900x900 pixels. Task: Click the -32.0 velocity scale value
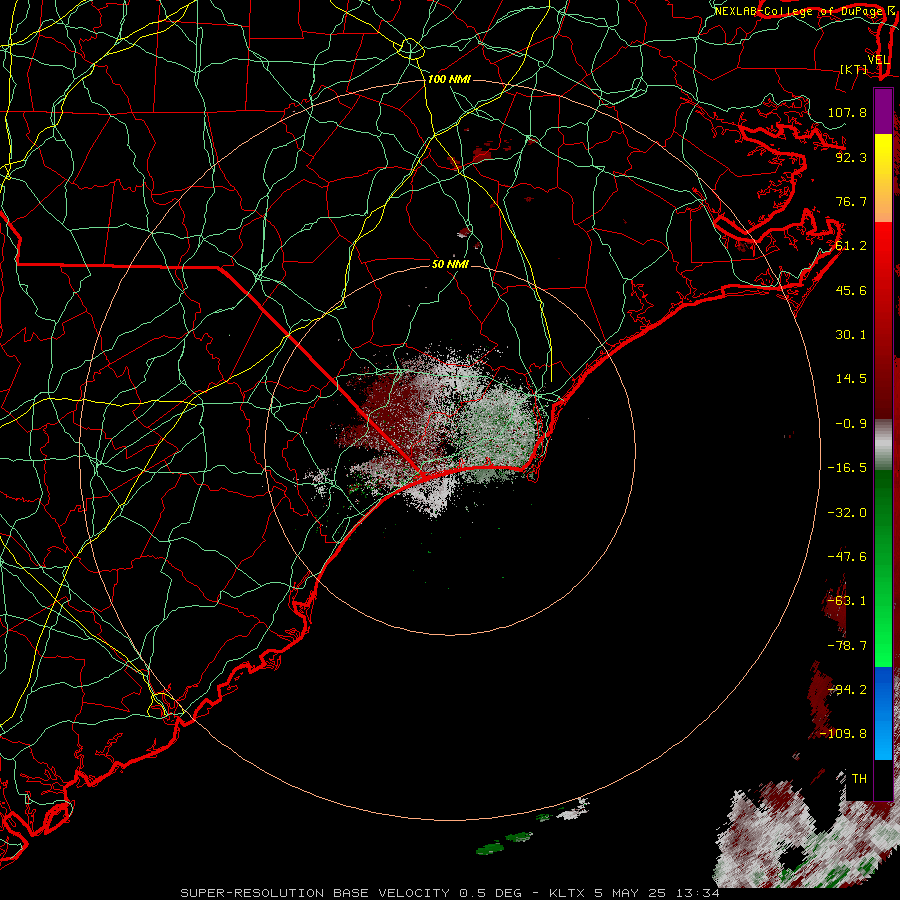pyautogui.click(x=847, y=513)
